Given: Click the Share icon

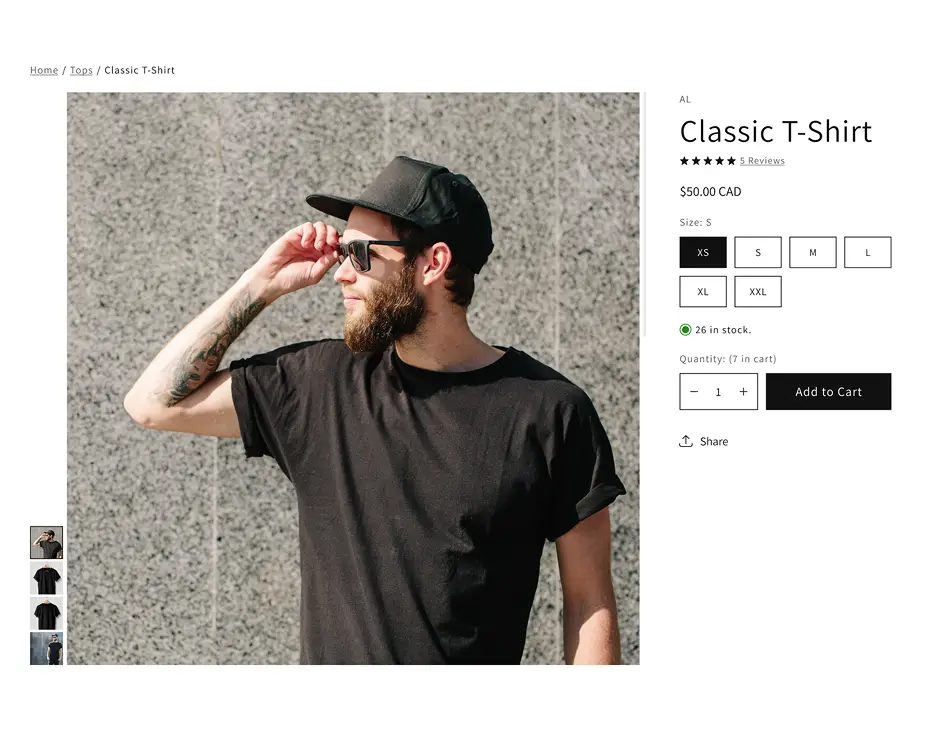Looking at the screenshot, I should [x=686, y=441].
